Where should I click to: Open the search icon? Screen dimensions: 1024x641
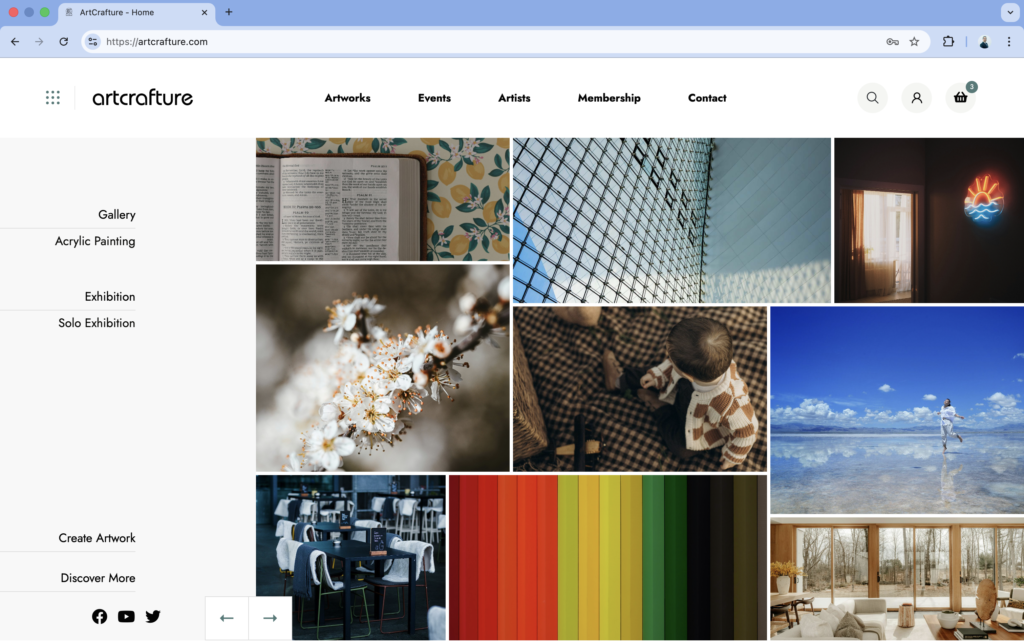pyautogui.click(x=871, y=97)
